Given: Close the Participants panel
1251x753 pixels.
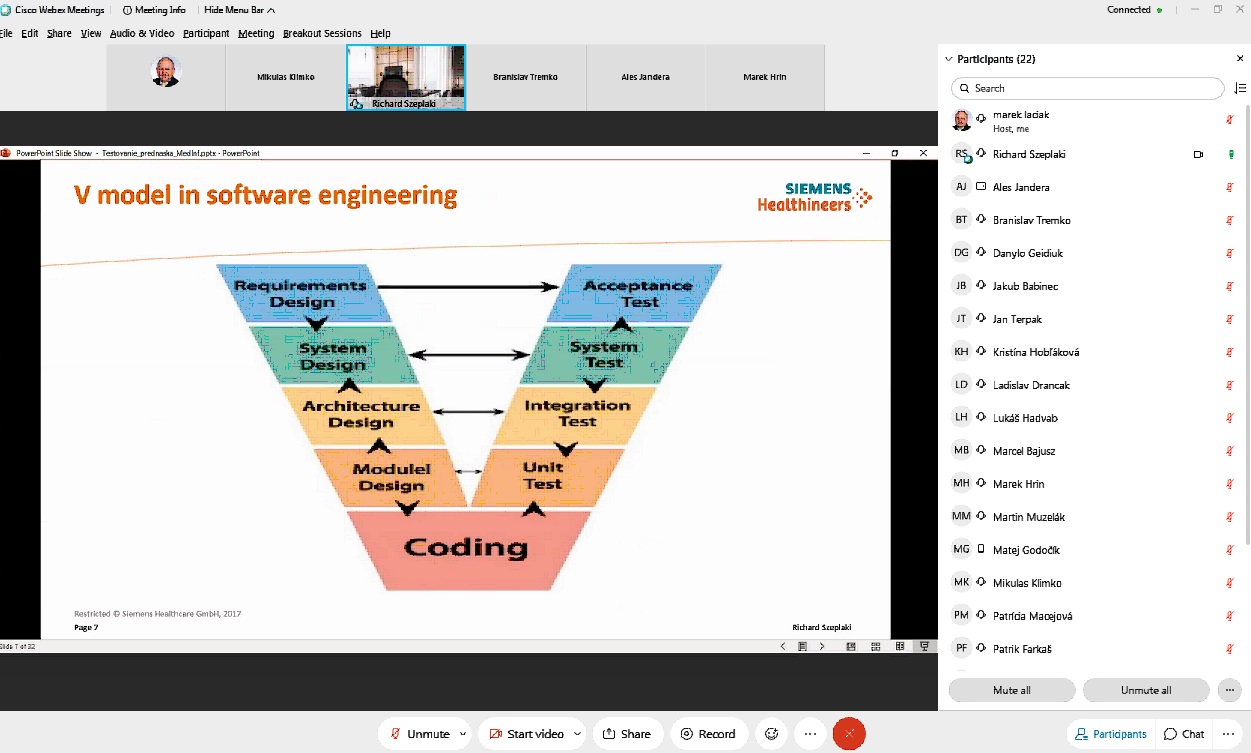Looking at the screenshot, I should pyautogui.click(x=1240, y=59).
